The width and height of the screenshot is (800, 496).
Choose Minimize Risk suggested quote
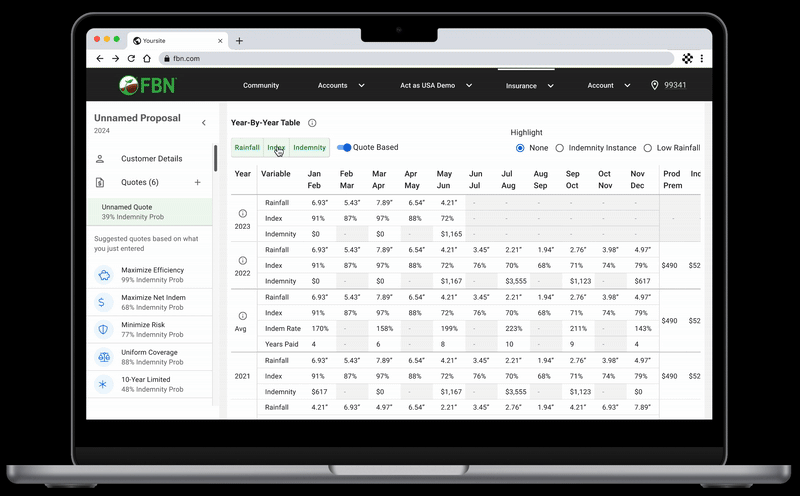[149, 330]
